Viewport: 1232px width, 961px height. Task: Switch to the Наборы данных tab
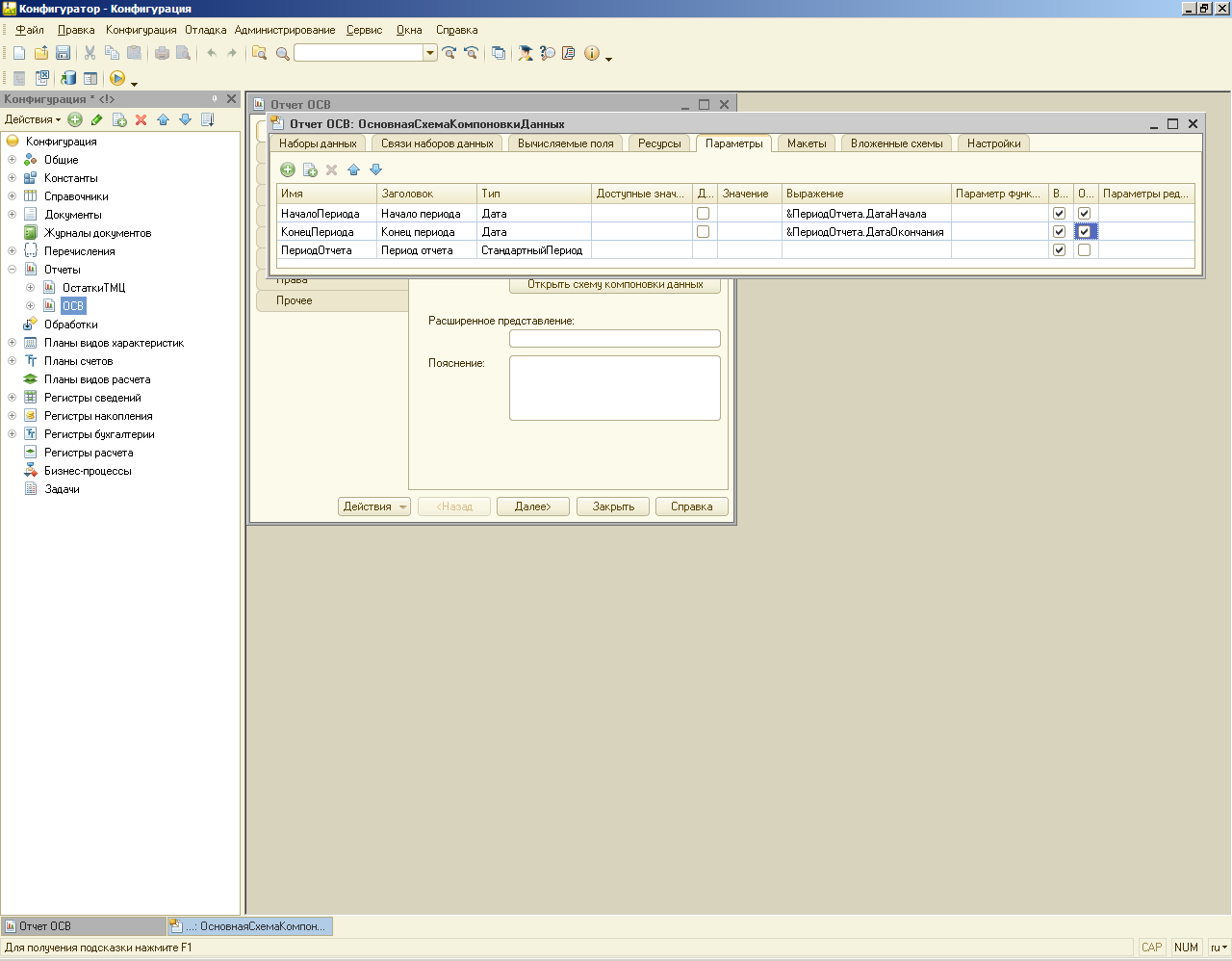click(318, 143)
